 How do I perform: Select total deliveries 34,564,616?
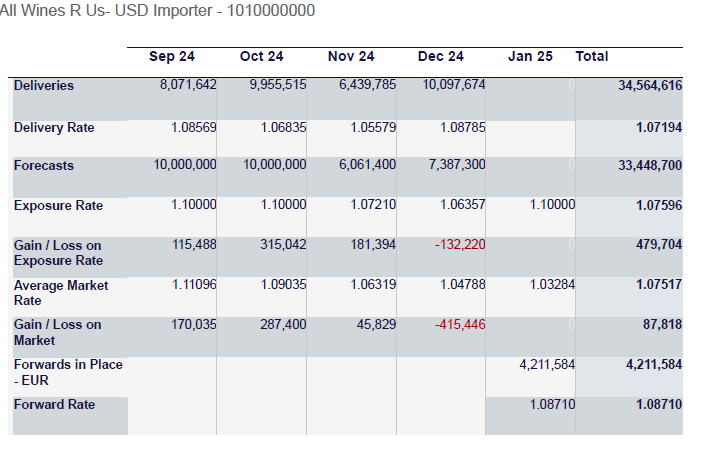click(650, 85)
